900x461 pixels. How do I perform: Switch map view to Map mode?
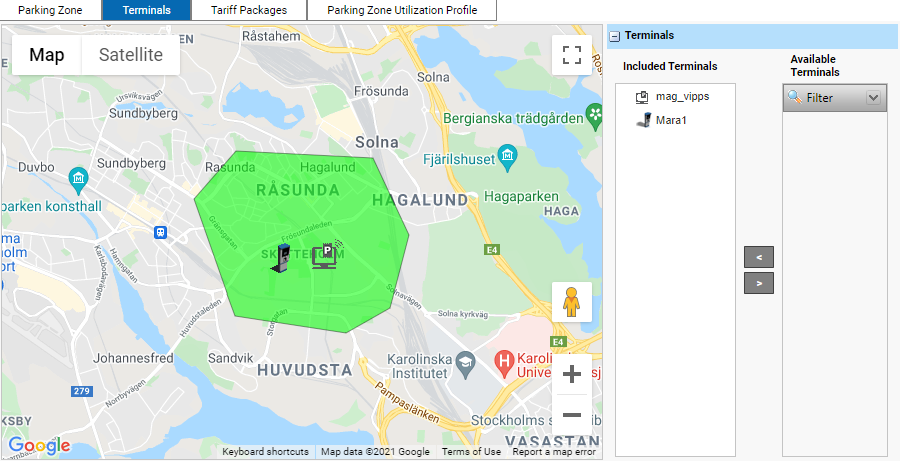pyautogui.click(x=46, y=55)
